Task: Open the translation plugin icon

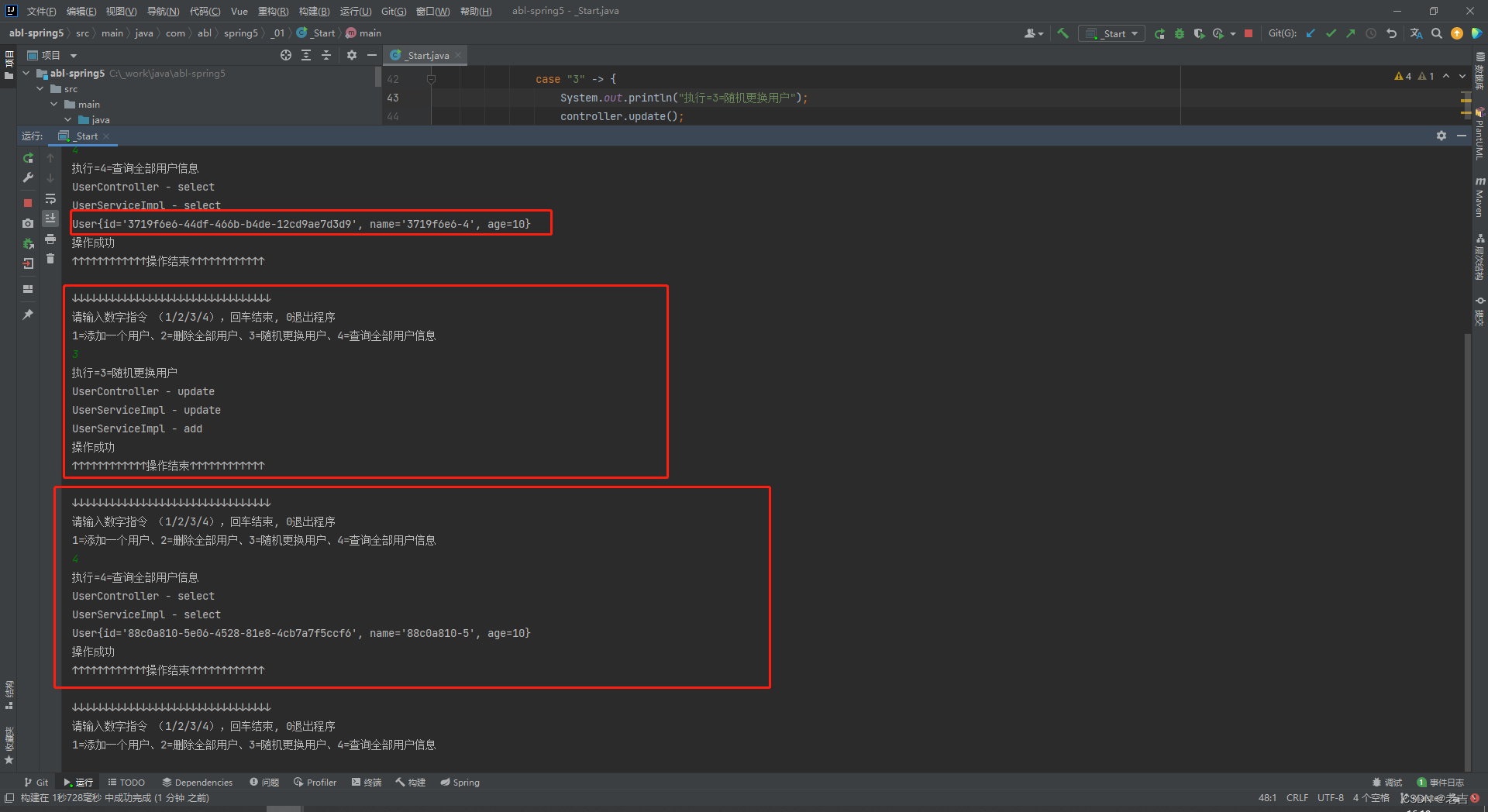Action: tap(1416, 33)
